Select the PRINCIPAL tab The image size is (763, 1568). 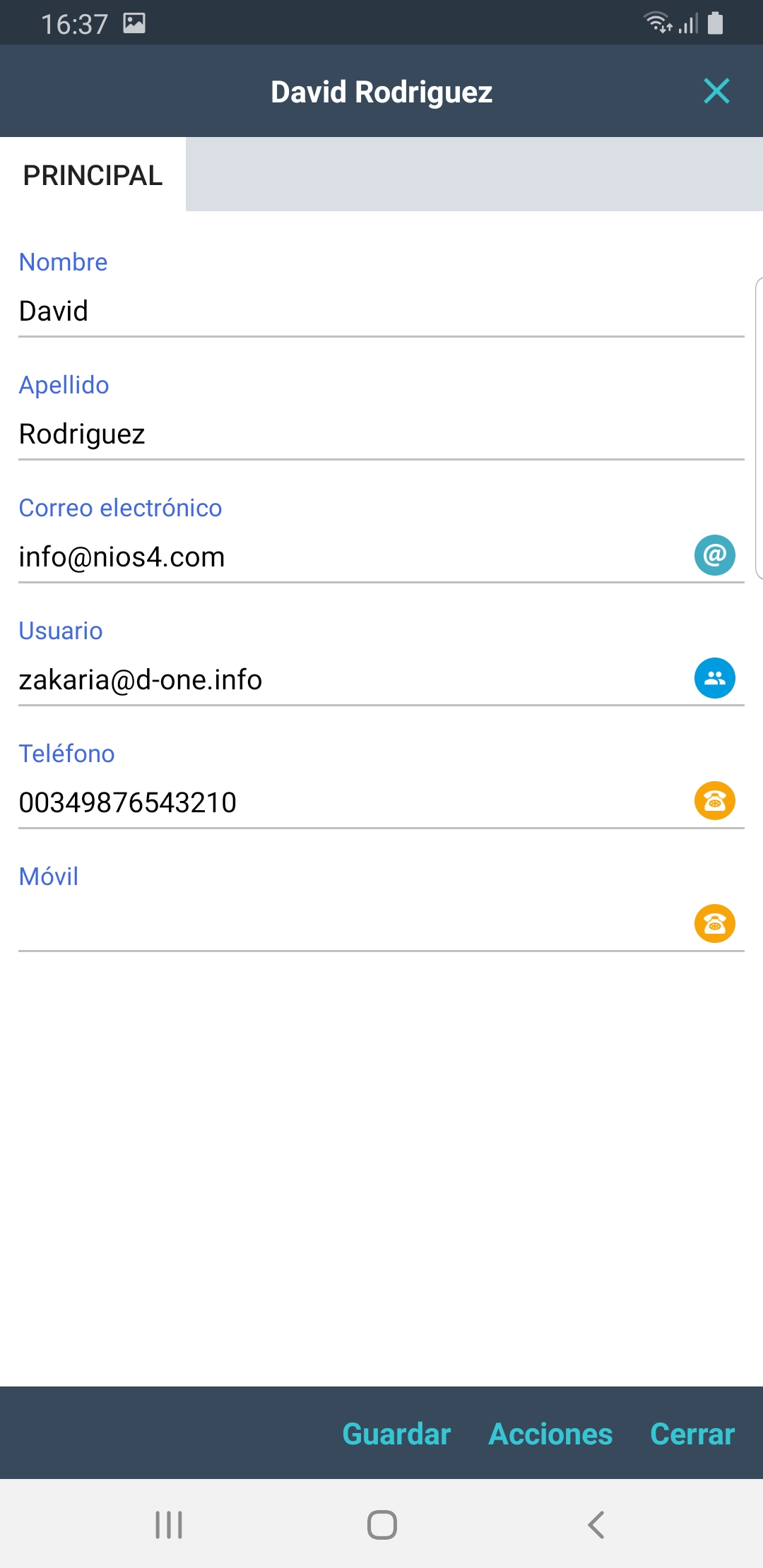point(93,175)
